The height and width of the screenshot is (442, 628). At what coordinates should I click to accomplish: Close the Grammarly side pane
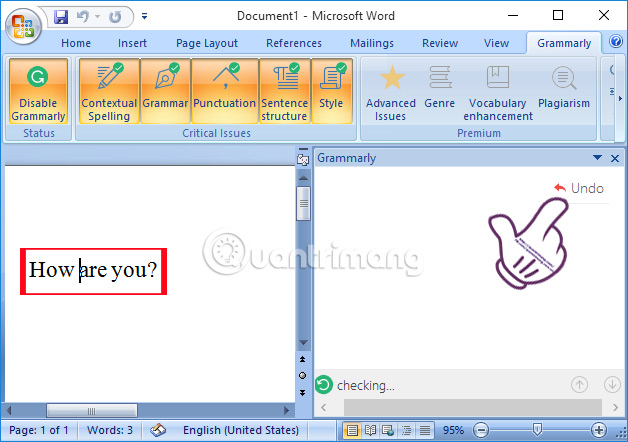click(615, 159)
